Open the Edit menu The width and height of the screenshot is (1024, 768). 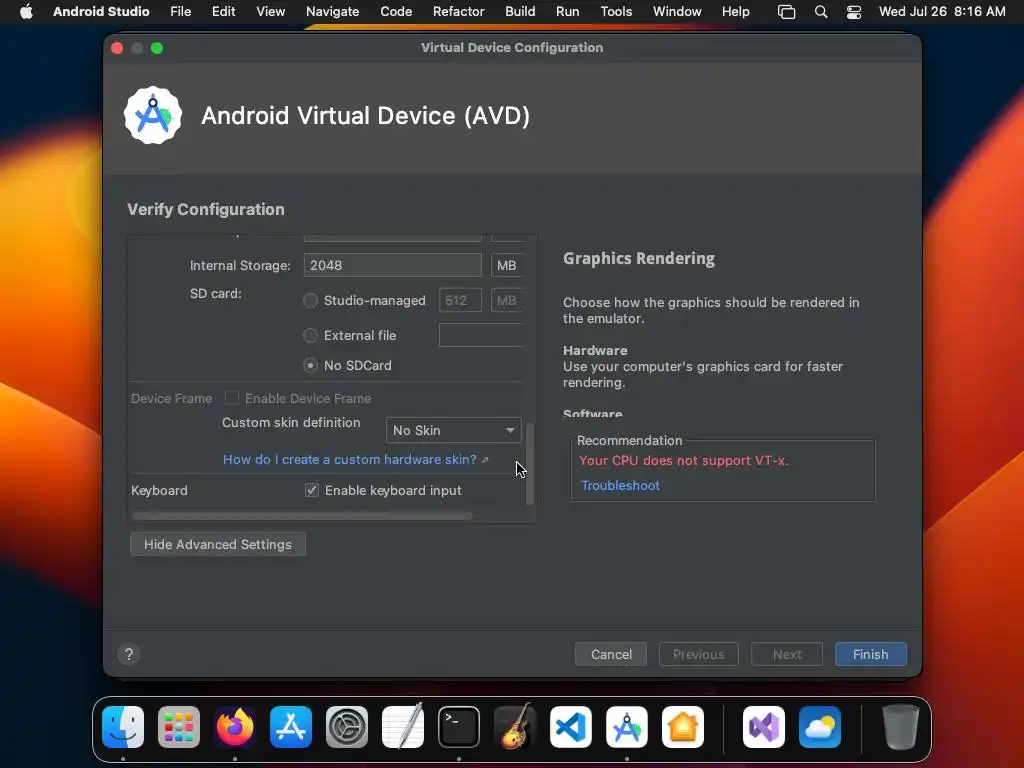223,11
